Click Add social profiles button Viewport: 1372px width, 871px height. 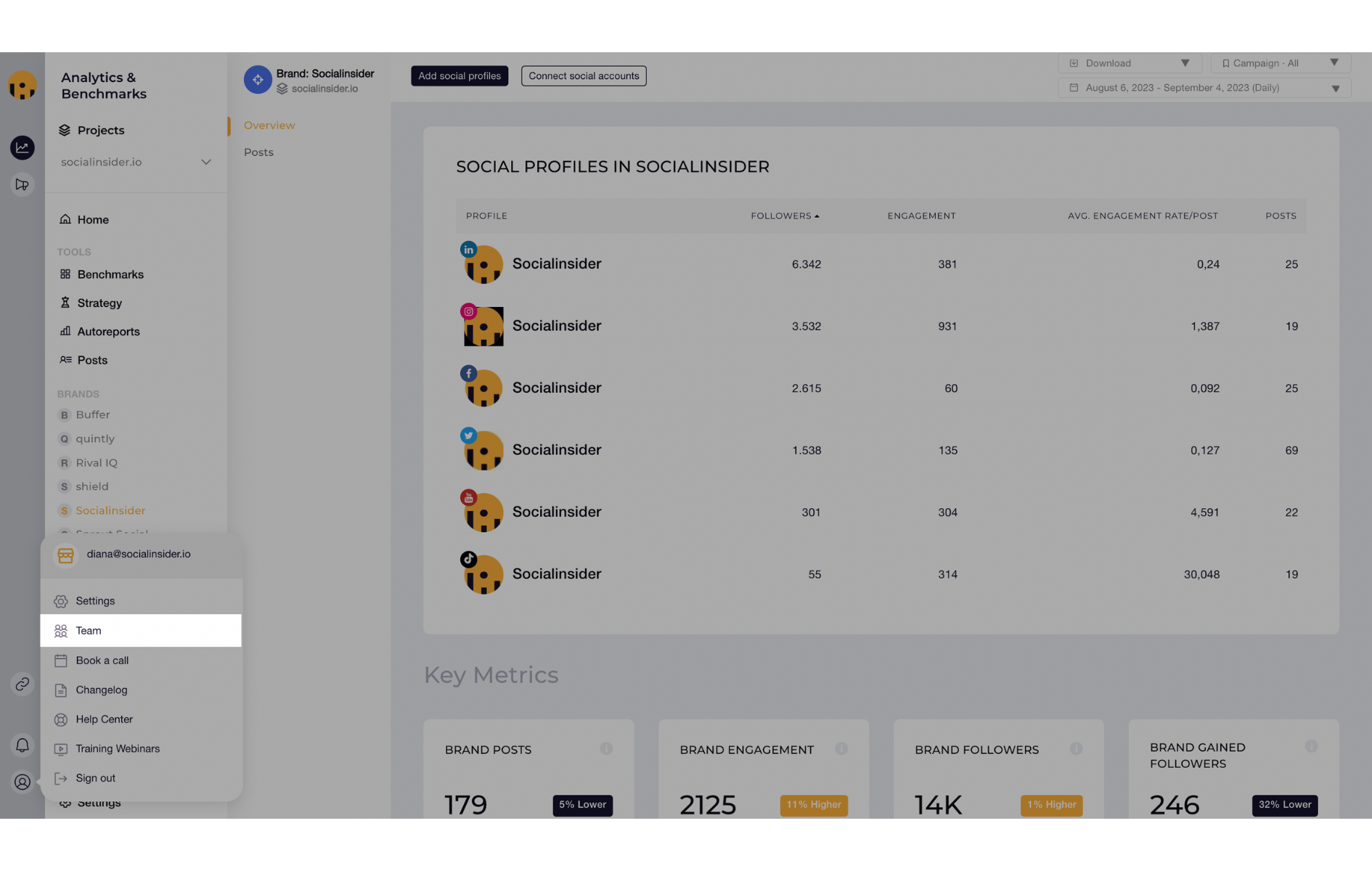[460, 76]
